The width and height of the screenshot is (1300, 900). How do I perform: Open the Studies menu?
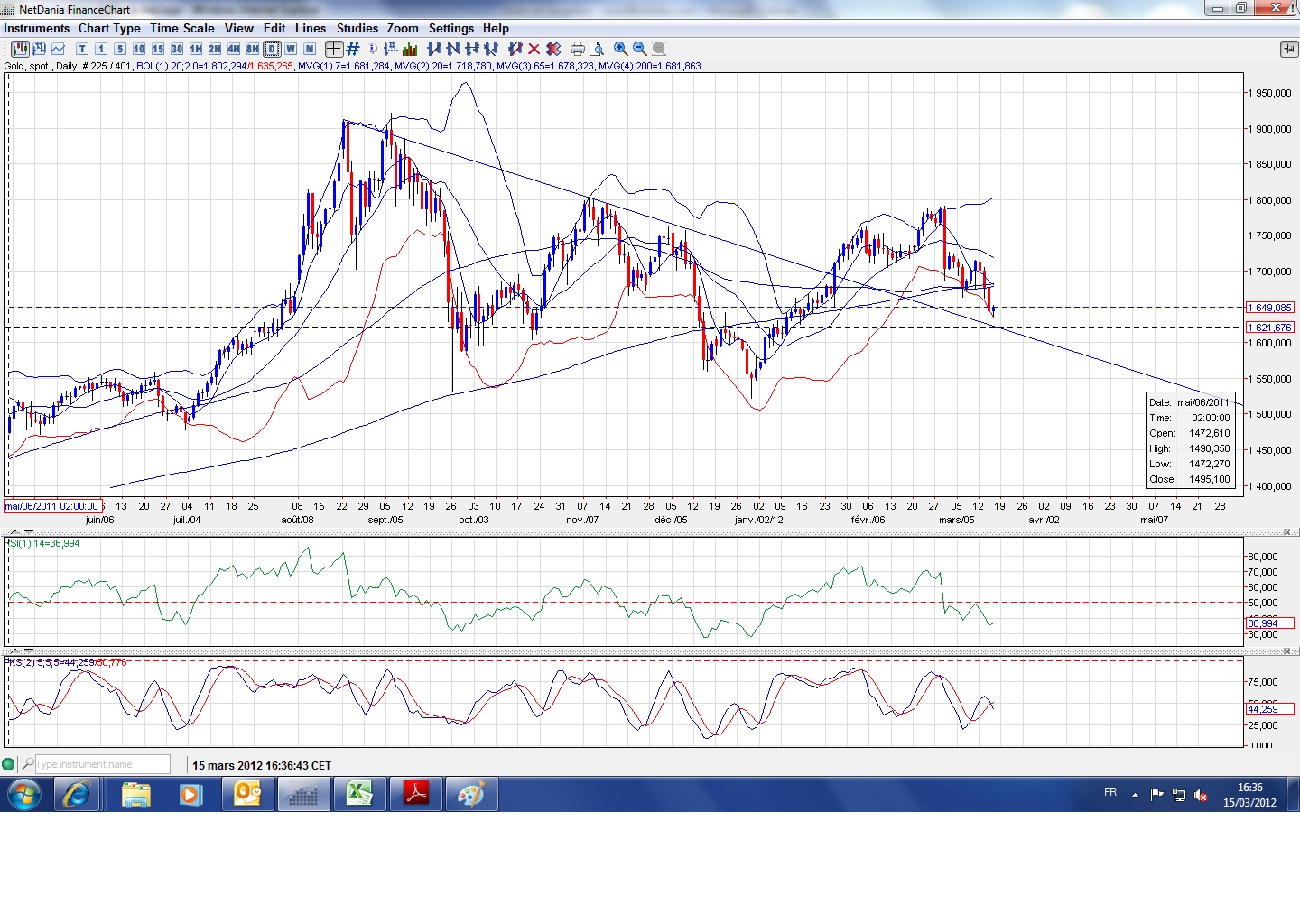[357, 28]
